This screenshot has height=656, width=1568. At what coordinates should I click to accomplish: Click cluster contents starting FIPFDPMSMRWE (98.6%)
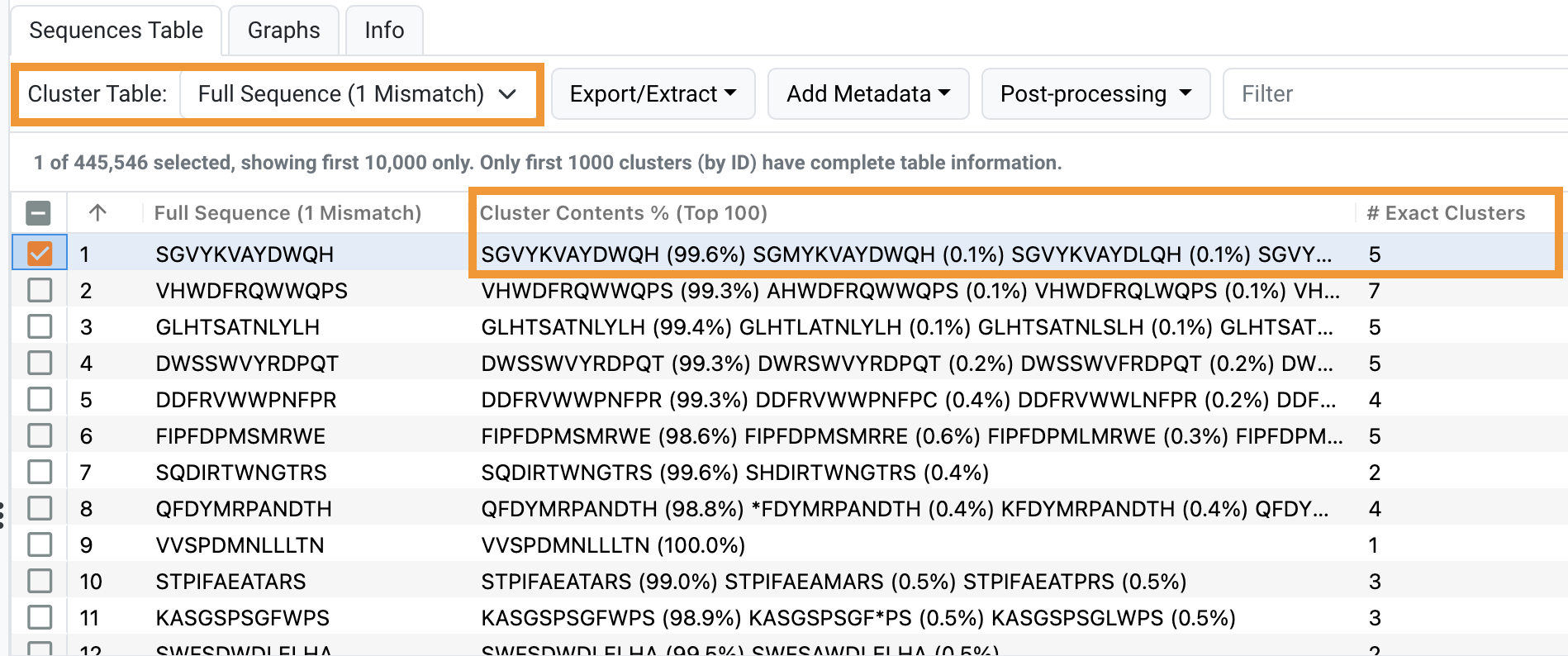click(x=912, y=436)
